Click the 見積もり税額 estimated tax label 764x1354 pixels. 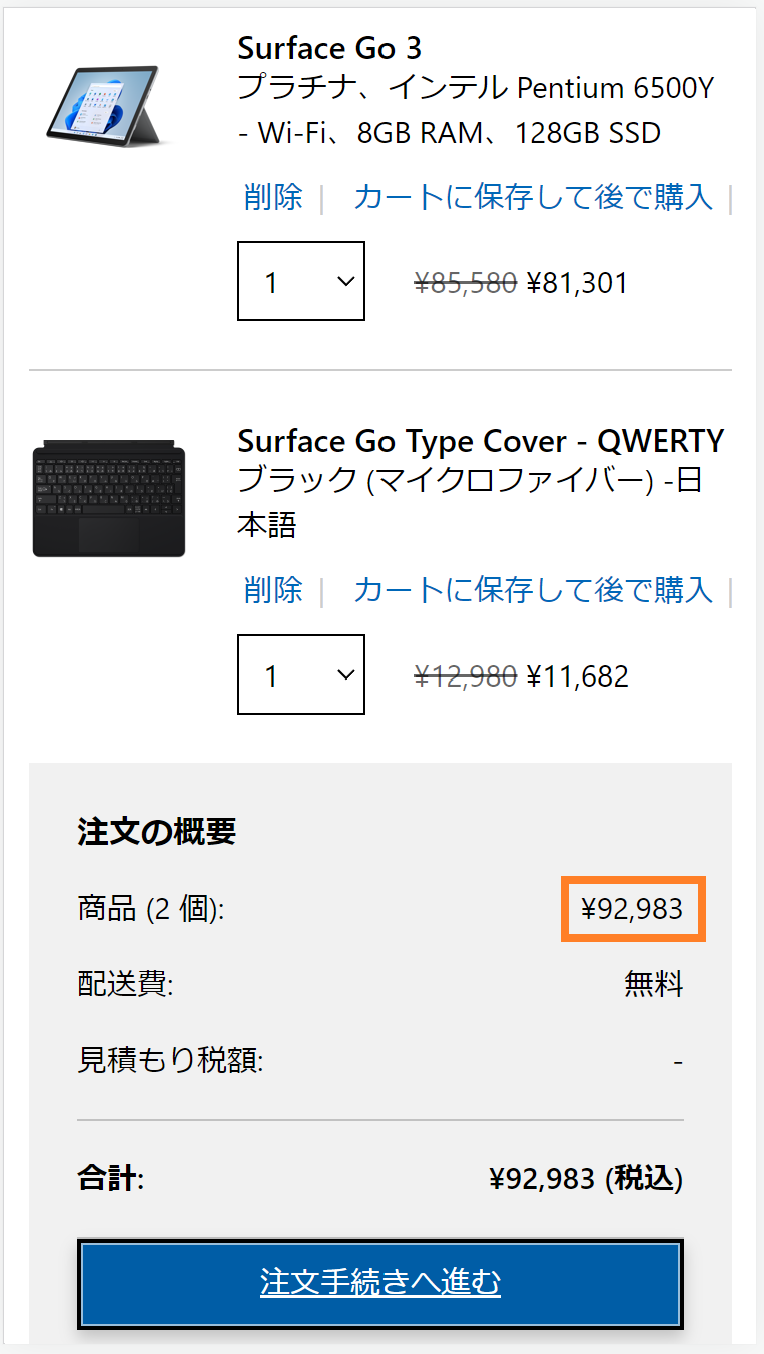click(x=170, y=1060)
